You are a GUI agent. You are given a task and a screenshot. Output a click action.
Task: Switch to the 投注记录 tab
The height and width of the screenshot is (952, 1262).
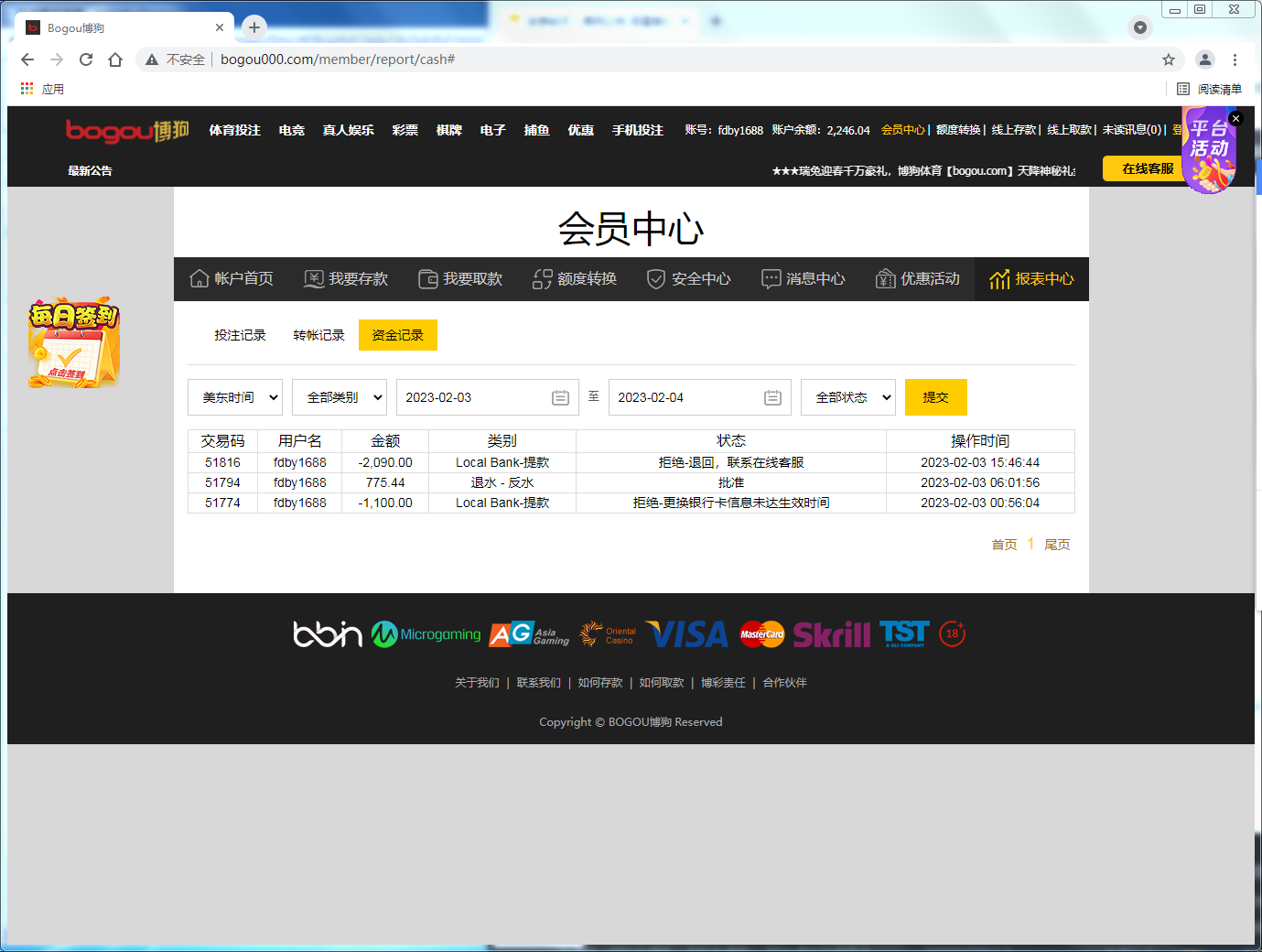click(x=240, y=335)
